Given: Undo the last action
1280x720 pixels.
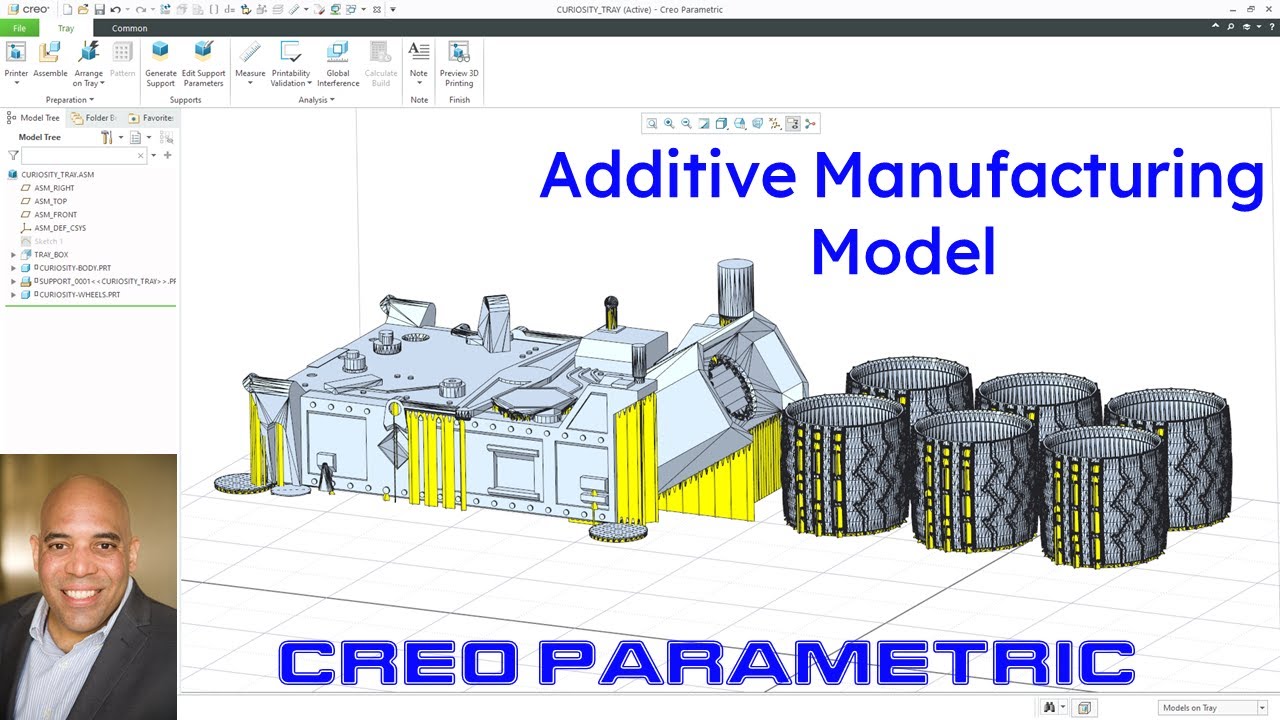Looking at the screenshot, I should click(115, 9).
